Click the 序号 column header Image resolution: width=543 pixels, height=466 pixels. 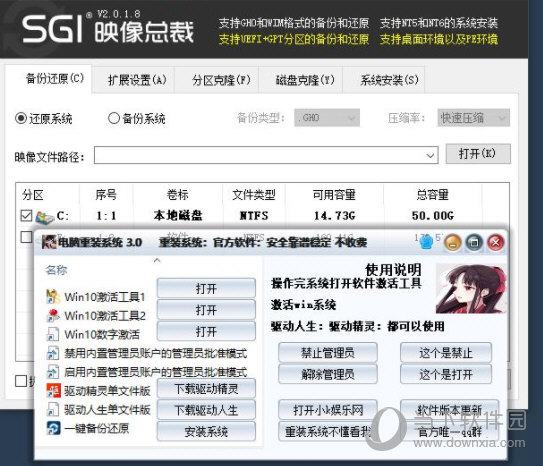tap(106, 195)
